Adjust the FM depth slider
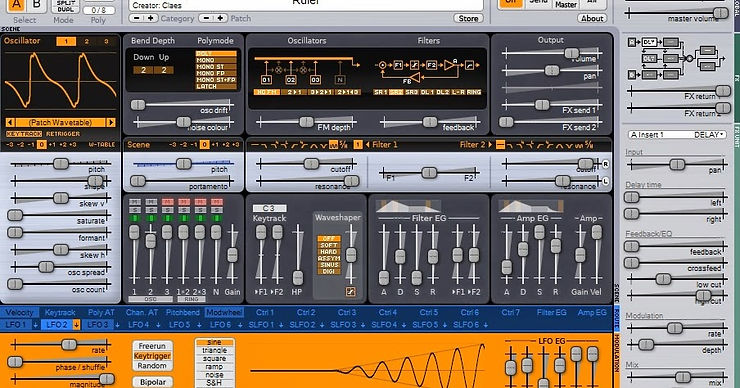The width and height of the screenshot is (740, 388). coord(306,122)
